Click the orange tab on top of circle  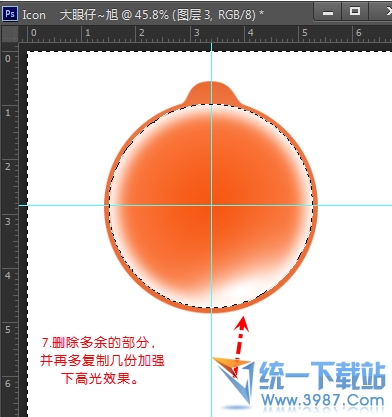pyautogui.click(x=211, y=93)
